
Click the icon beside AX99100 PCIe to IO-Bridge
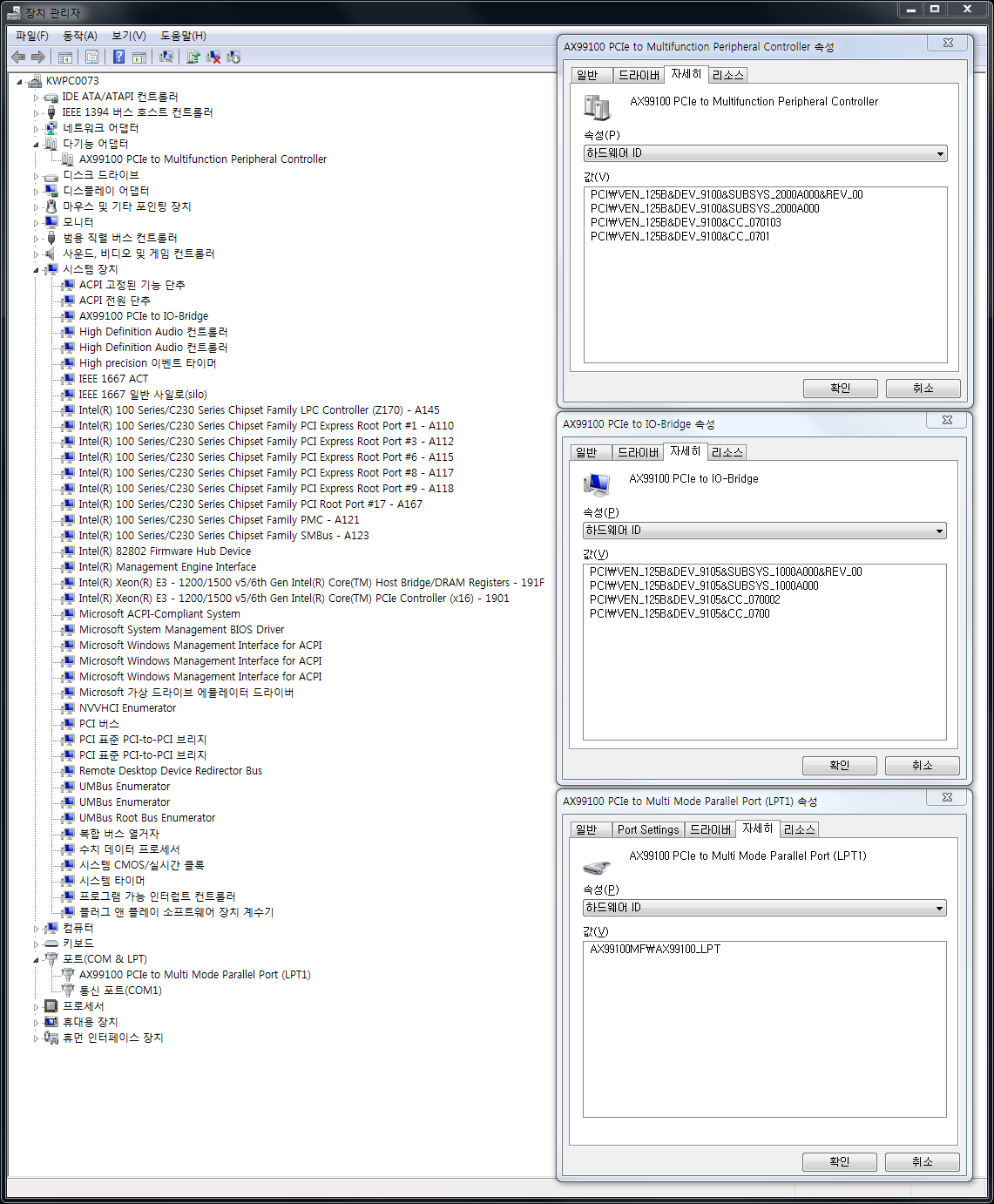pos(68,316)
